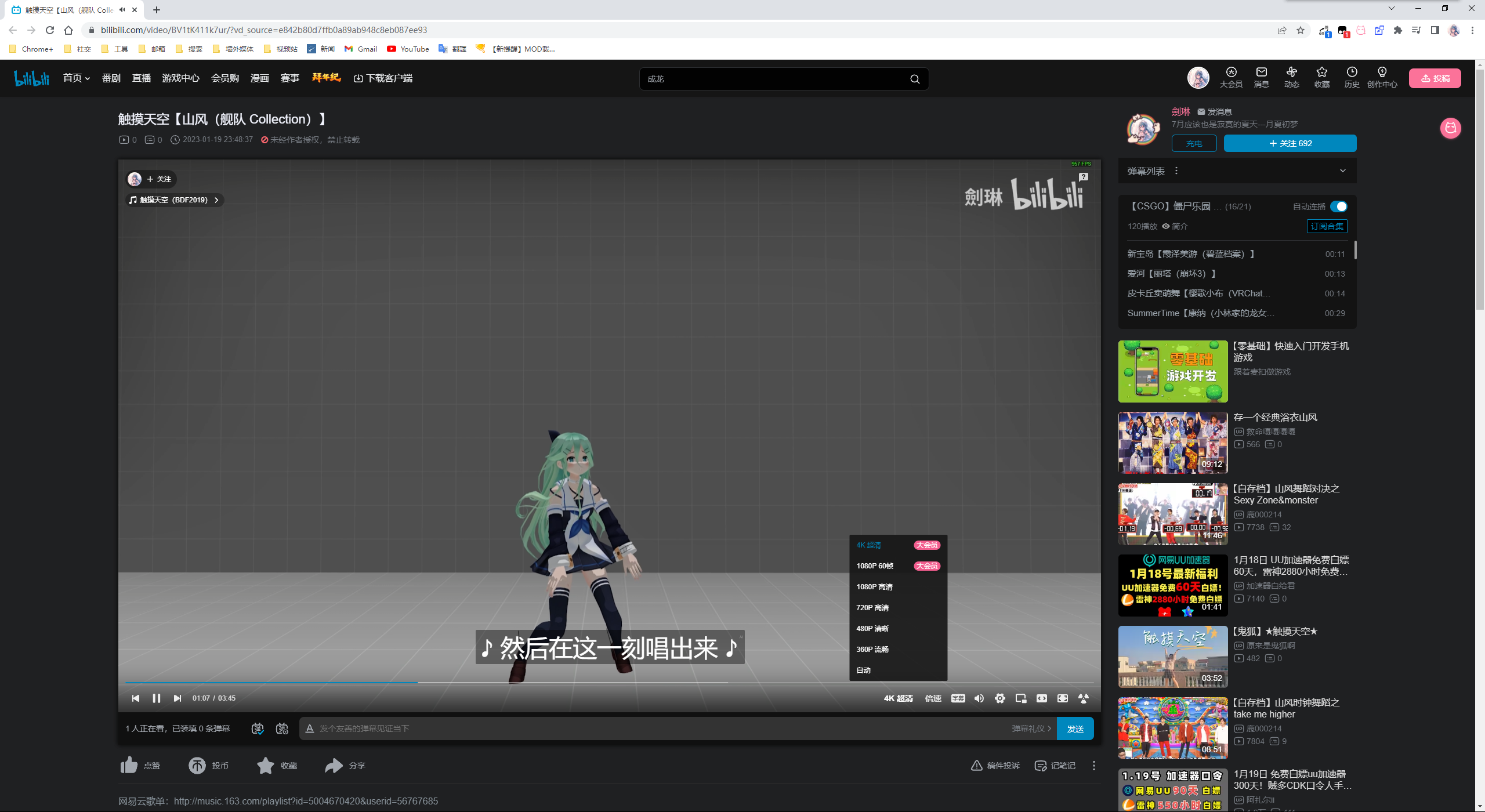This screenshot has width=1485, height=812.
Task: Toggle danmaku display on or off
Action: tap(258, 728)
